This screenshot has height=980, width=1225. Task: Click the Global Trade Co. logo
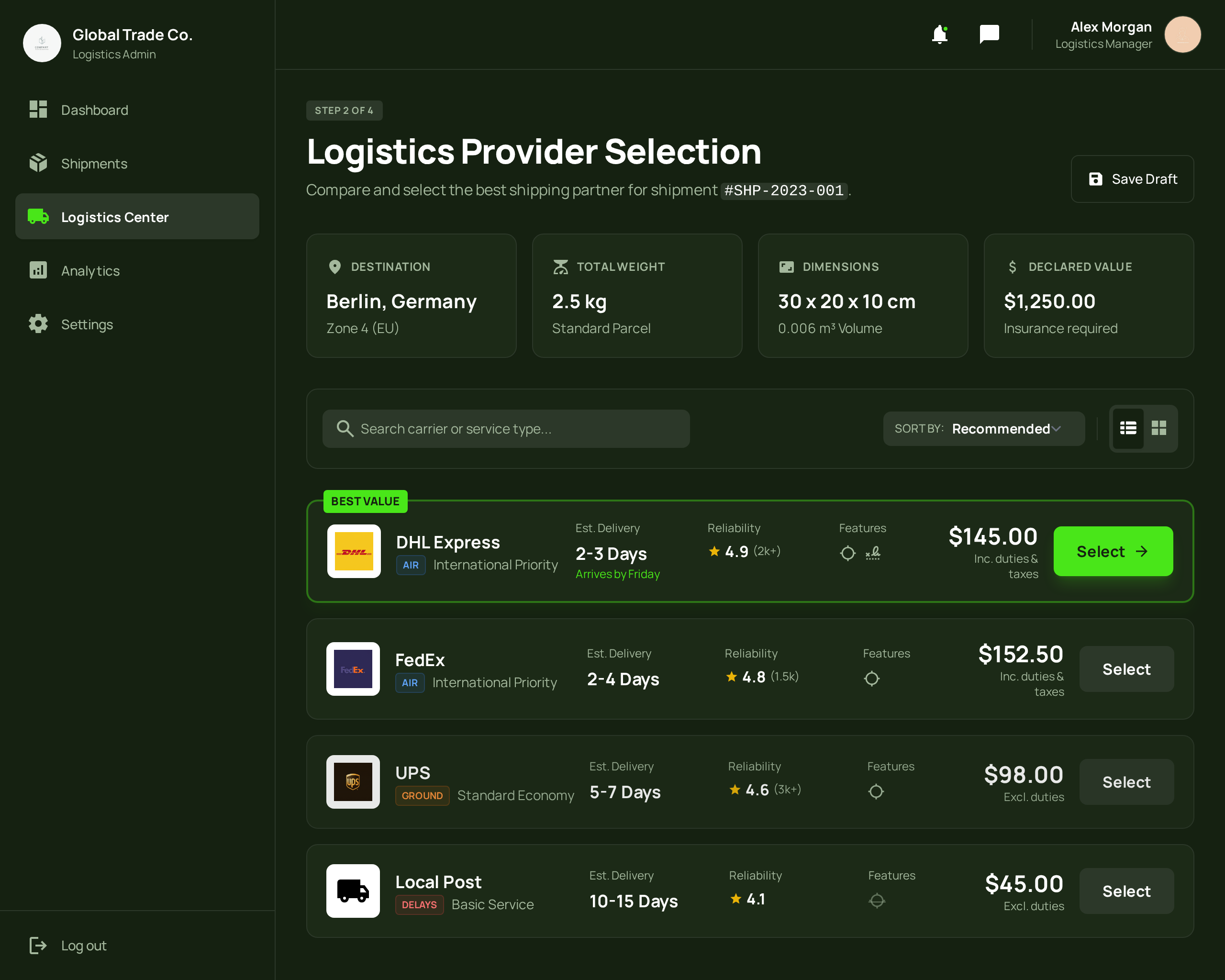pos(42,43)
